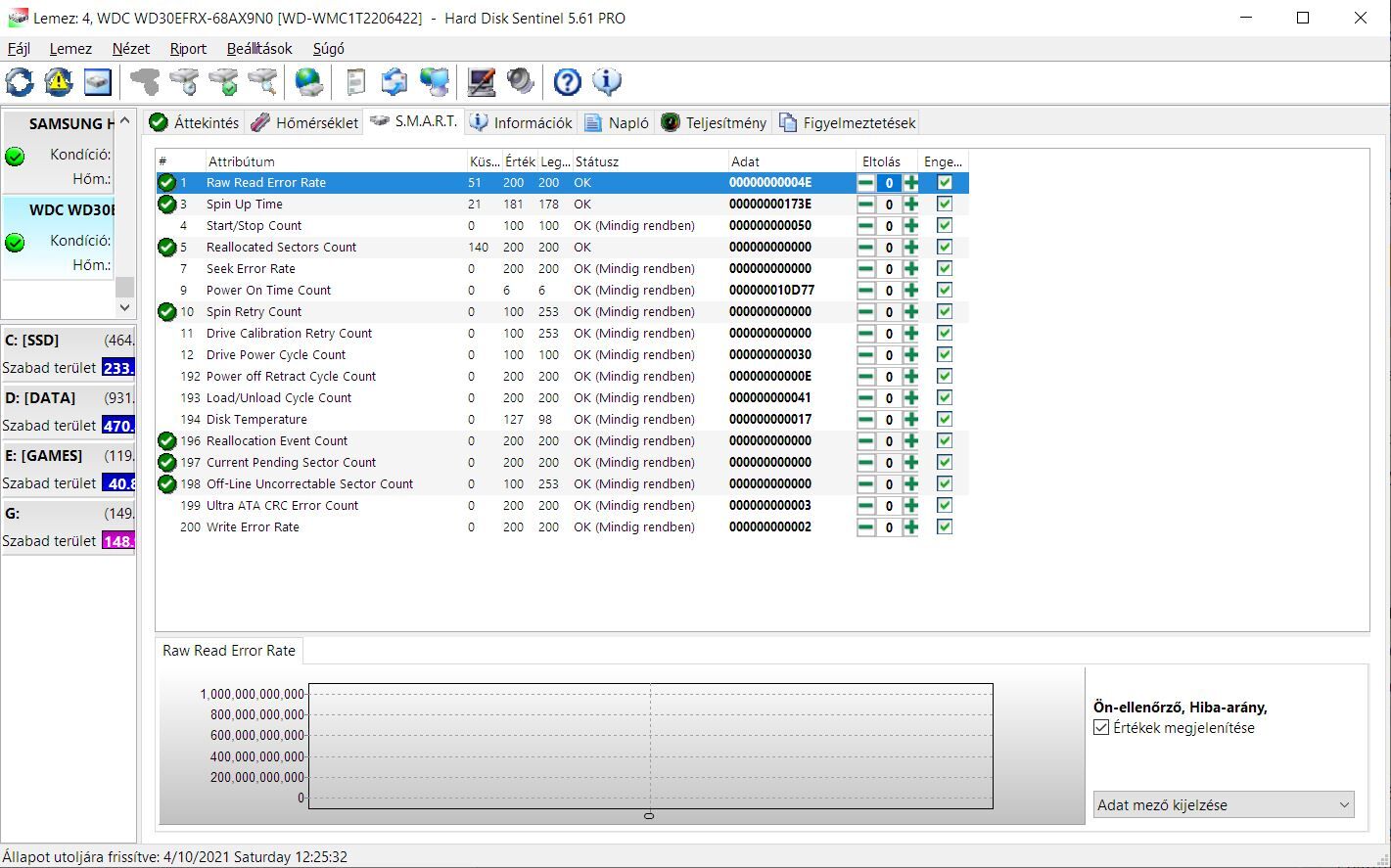Screen dimensions: 1391x868
Task: Click the disk with magnifier icon
Action: (262, 81)
